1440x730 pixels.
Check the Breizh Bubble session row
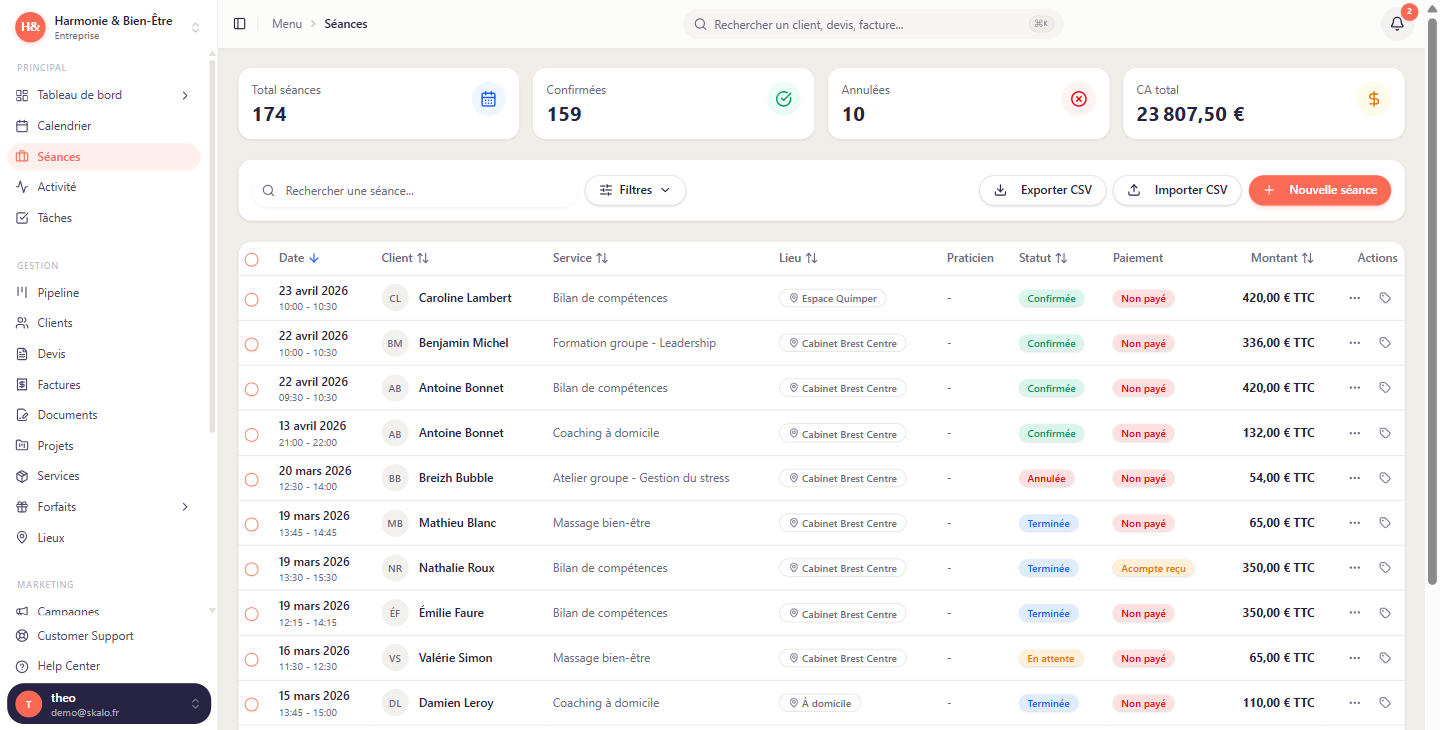[x=252, y=479]
